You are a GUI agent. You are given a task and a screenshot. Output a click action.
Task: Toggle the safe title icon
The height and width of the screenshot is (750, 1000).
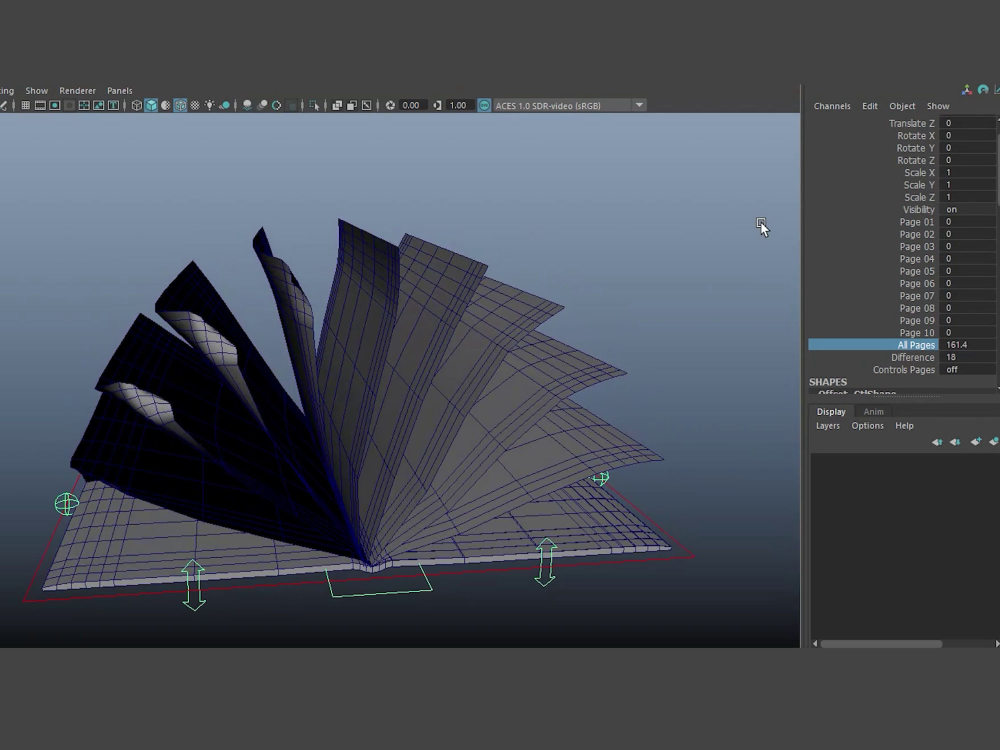[x=113, y=105]
